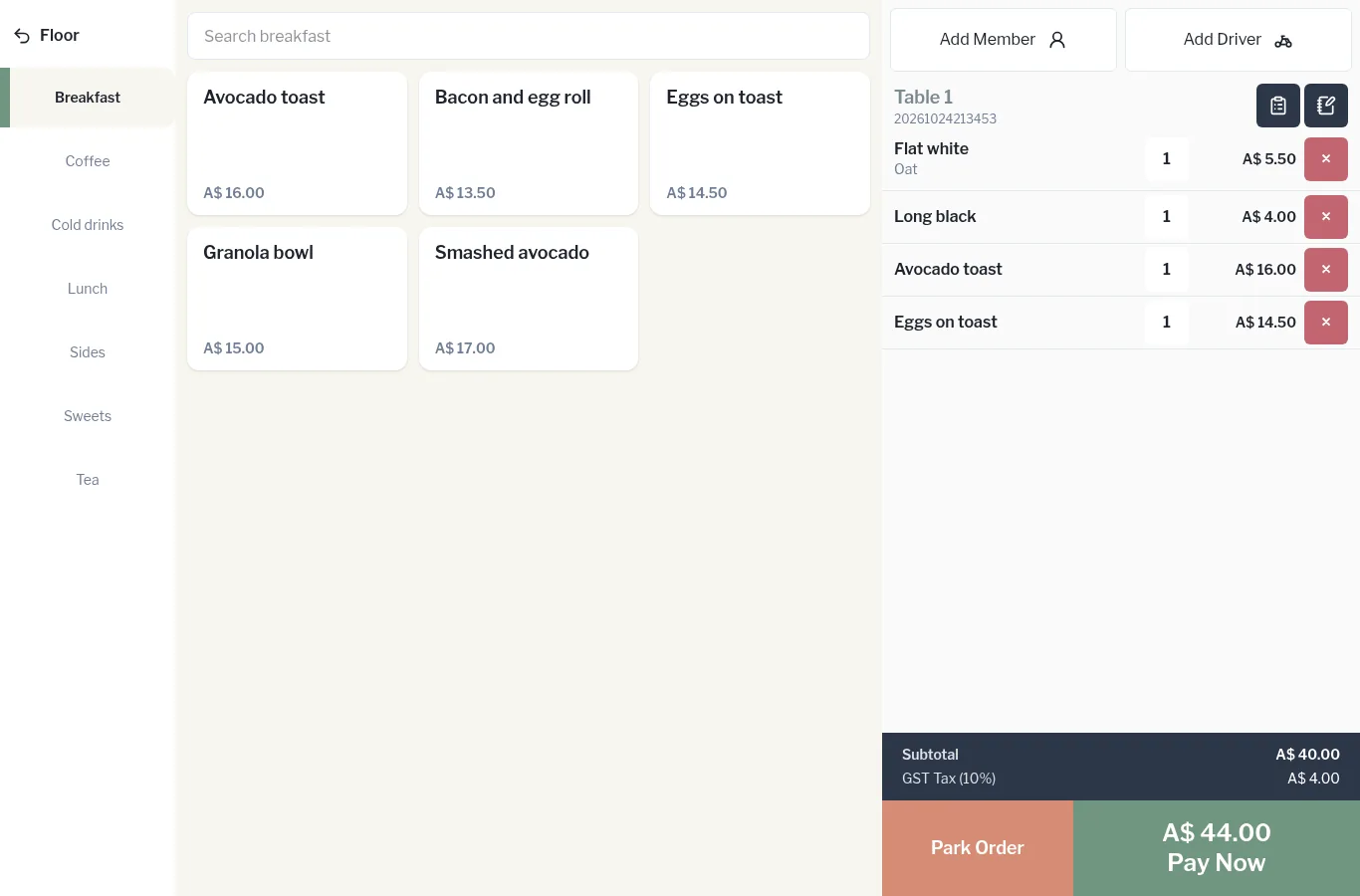Select the Breakfast category
Image resolution: width=1360 pixels, height=896 pixels.
tap(88, 98)
